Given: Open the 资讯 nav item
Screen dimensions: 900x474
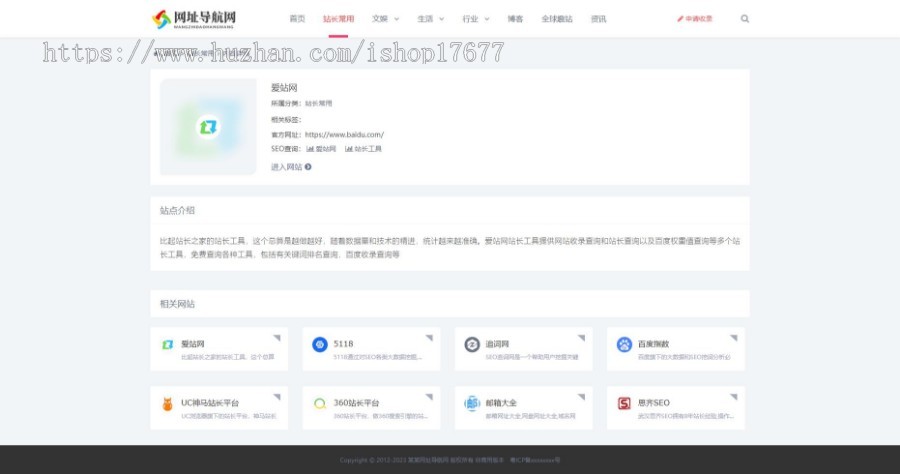Looking at the screenshot, I should click(x=599, y=19).
